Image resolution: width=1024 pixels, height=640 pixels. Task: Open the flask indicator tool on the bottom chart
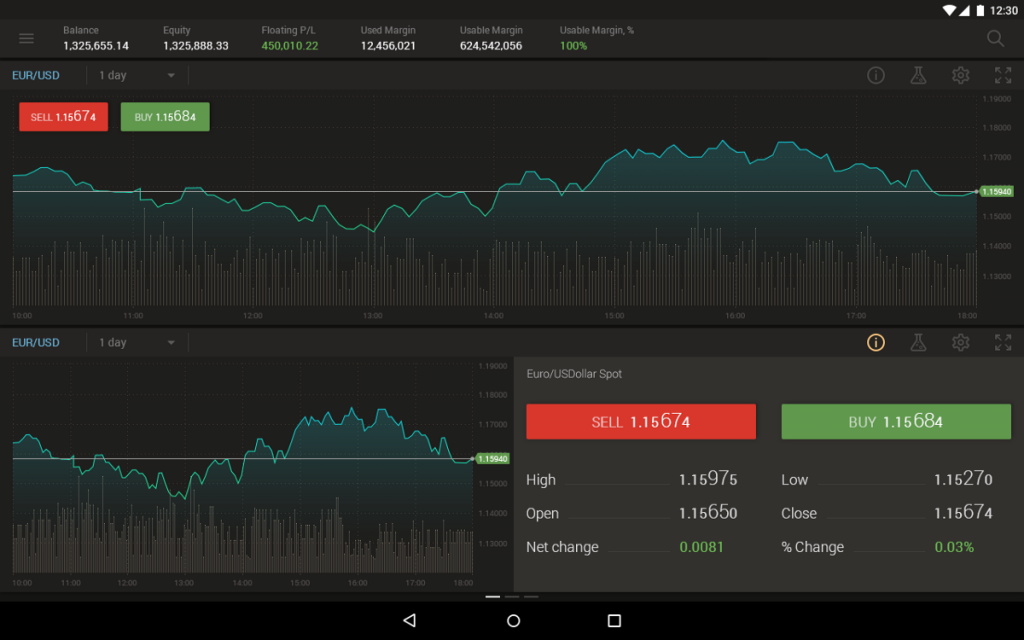pos(918,342)
